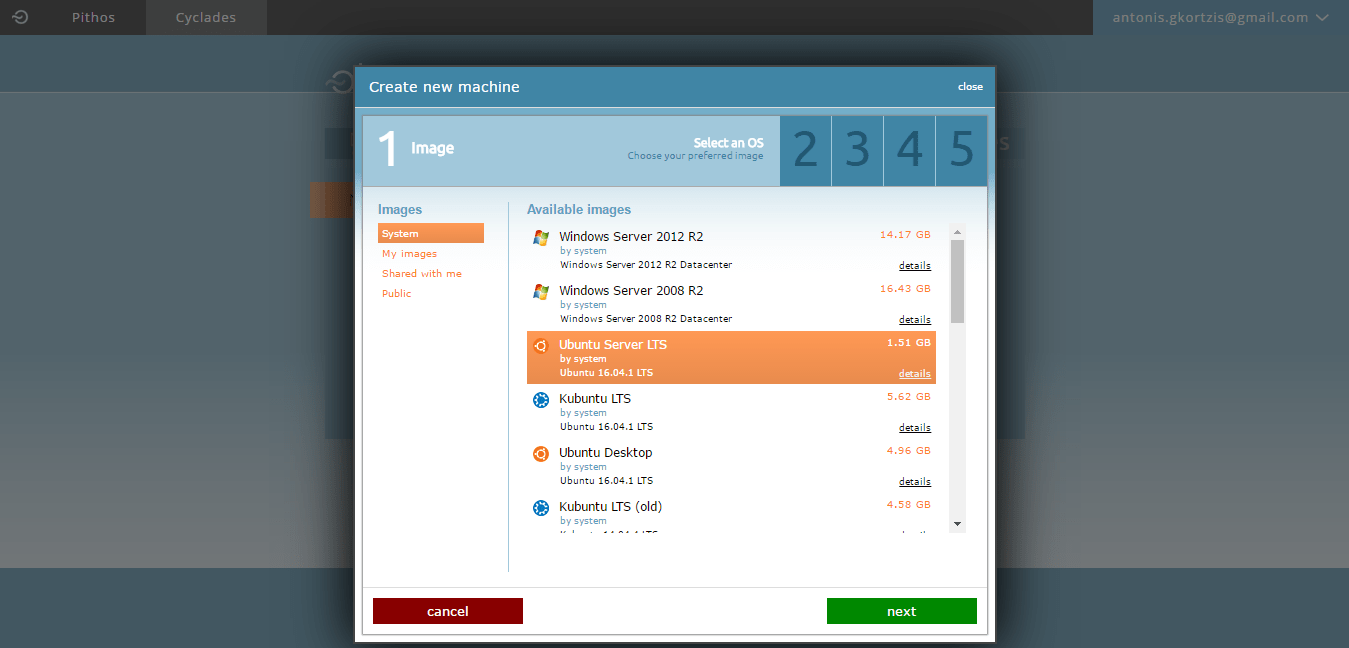Click the 16.43 GB size value
Viewport: 1349px width, 648px height.
tap(905, 289)
